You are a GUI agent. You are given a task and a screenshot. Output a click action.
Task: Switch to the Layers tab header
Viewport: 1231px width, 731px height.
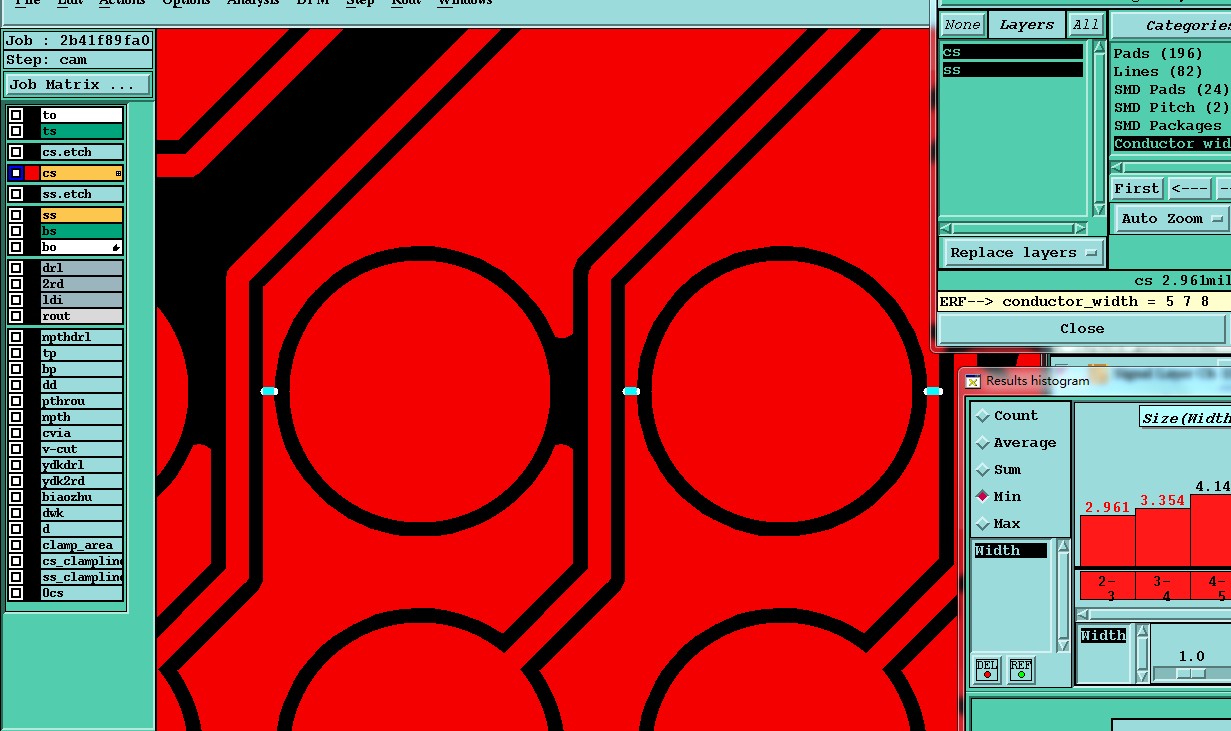pyautogui.click(x=1027, y=25)
